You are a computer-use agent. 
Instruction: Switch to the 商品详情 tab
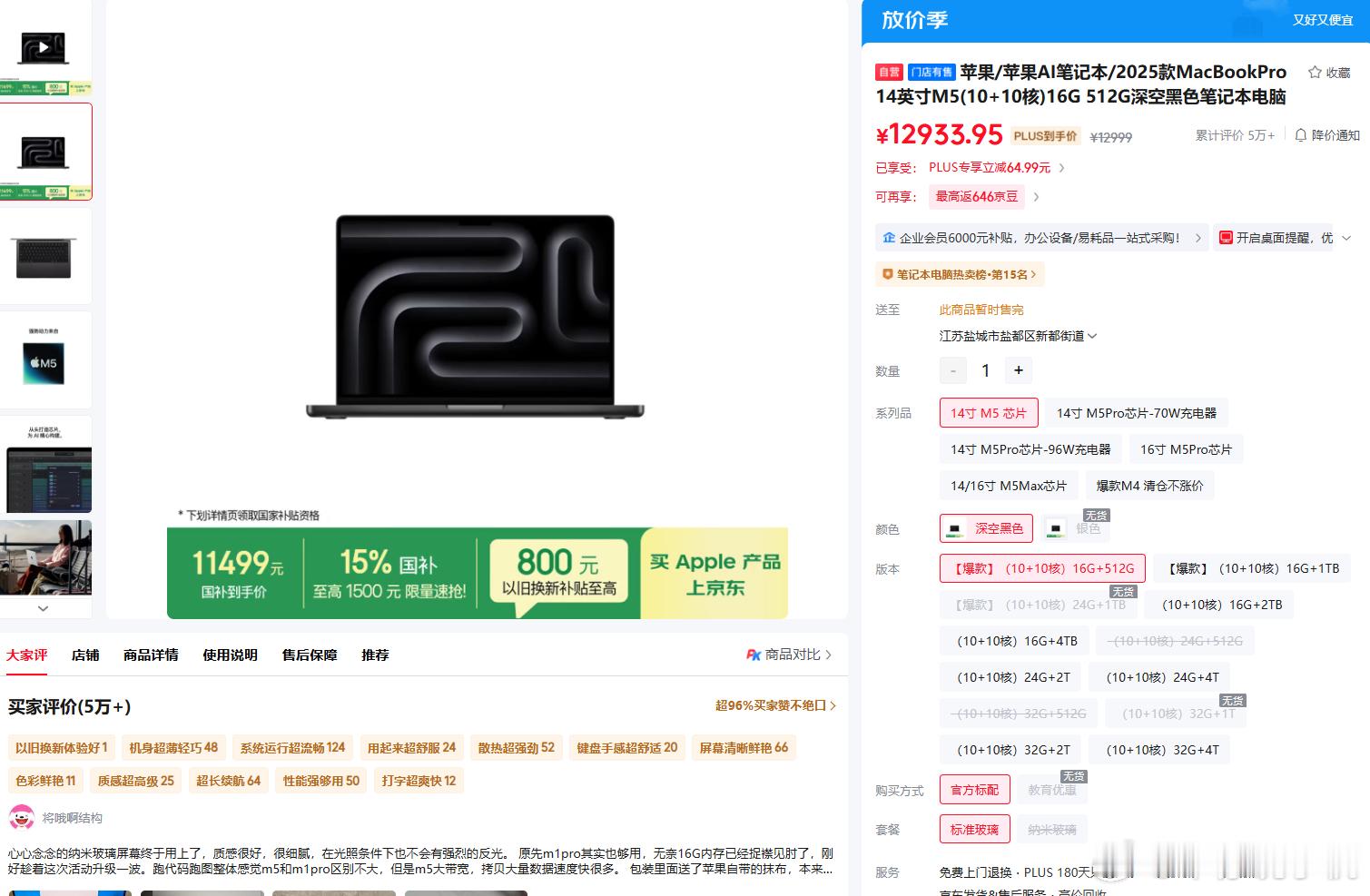coord(151,655)
